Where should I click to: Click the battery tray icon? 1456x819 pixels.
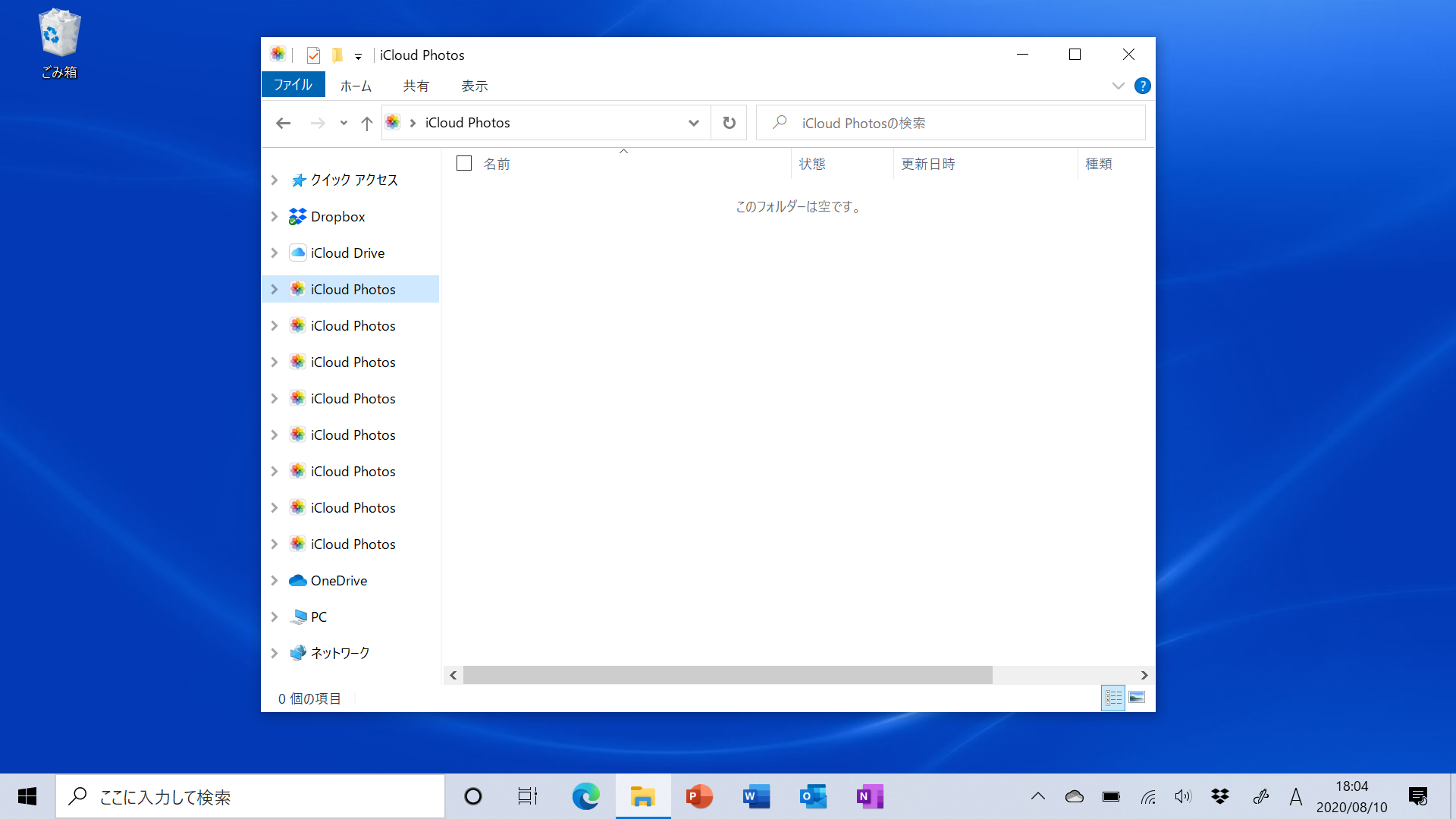click(1111, 796)
